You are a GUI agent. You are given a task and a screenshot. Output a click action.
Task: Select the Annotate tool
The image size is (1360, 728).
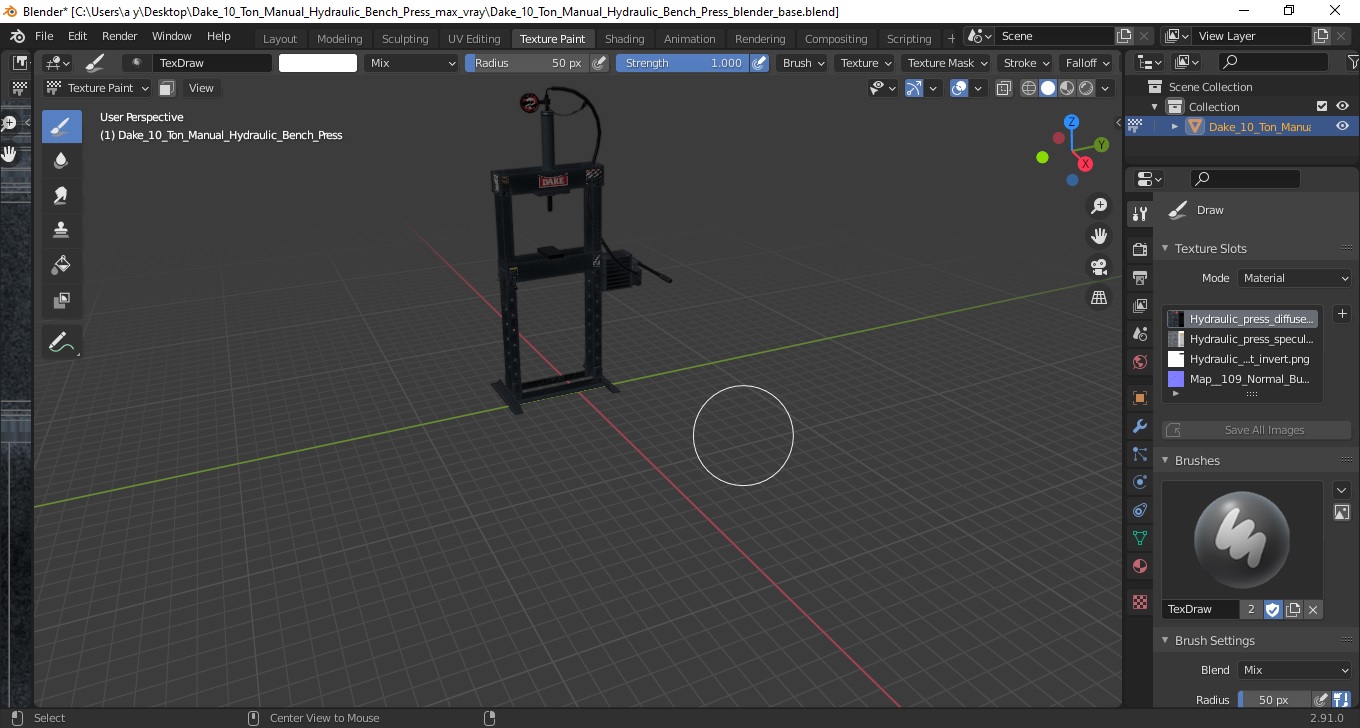point(61,342)
